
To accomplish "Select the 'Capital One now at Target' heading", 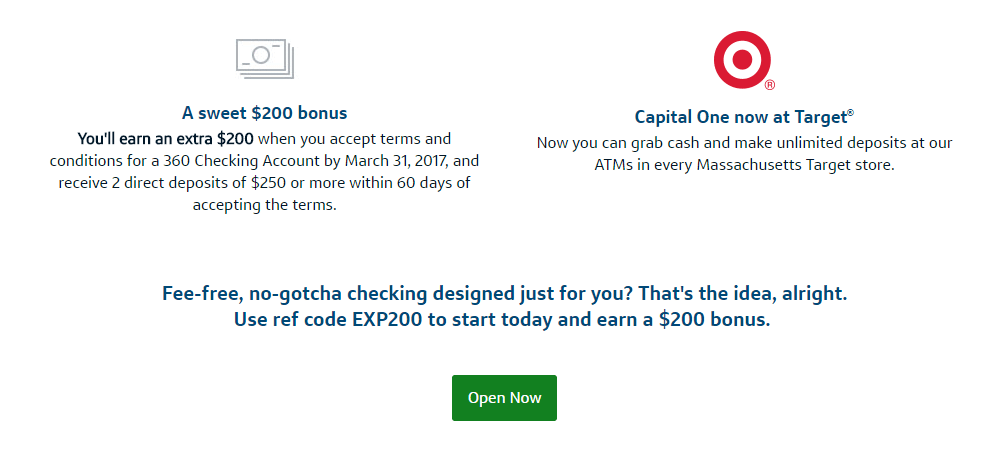I will pos(744,117).
